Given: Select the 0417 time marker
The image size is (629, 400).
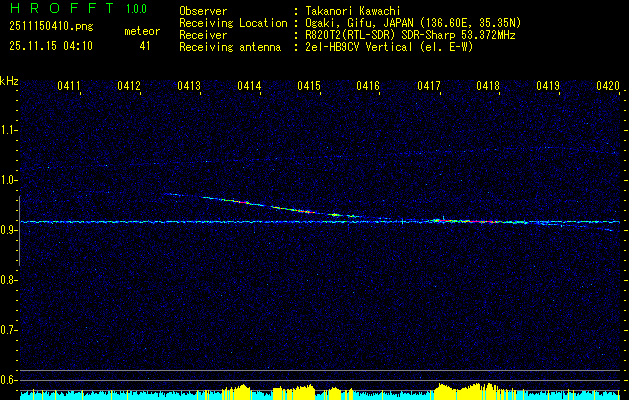Looking at the screenshot, I should pos(428,87).
